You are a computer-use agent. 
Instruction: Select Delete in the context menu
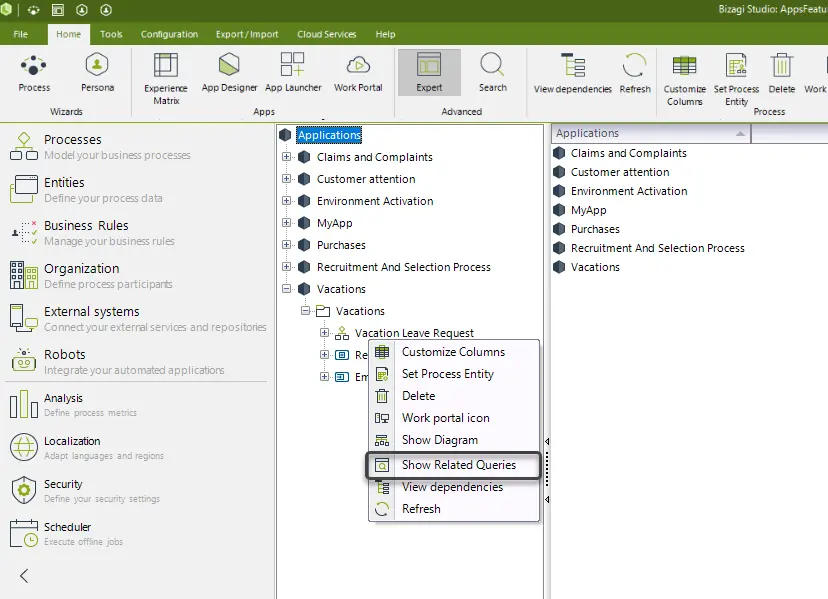pos(454,396)
